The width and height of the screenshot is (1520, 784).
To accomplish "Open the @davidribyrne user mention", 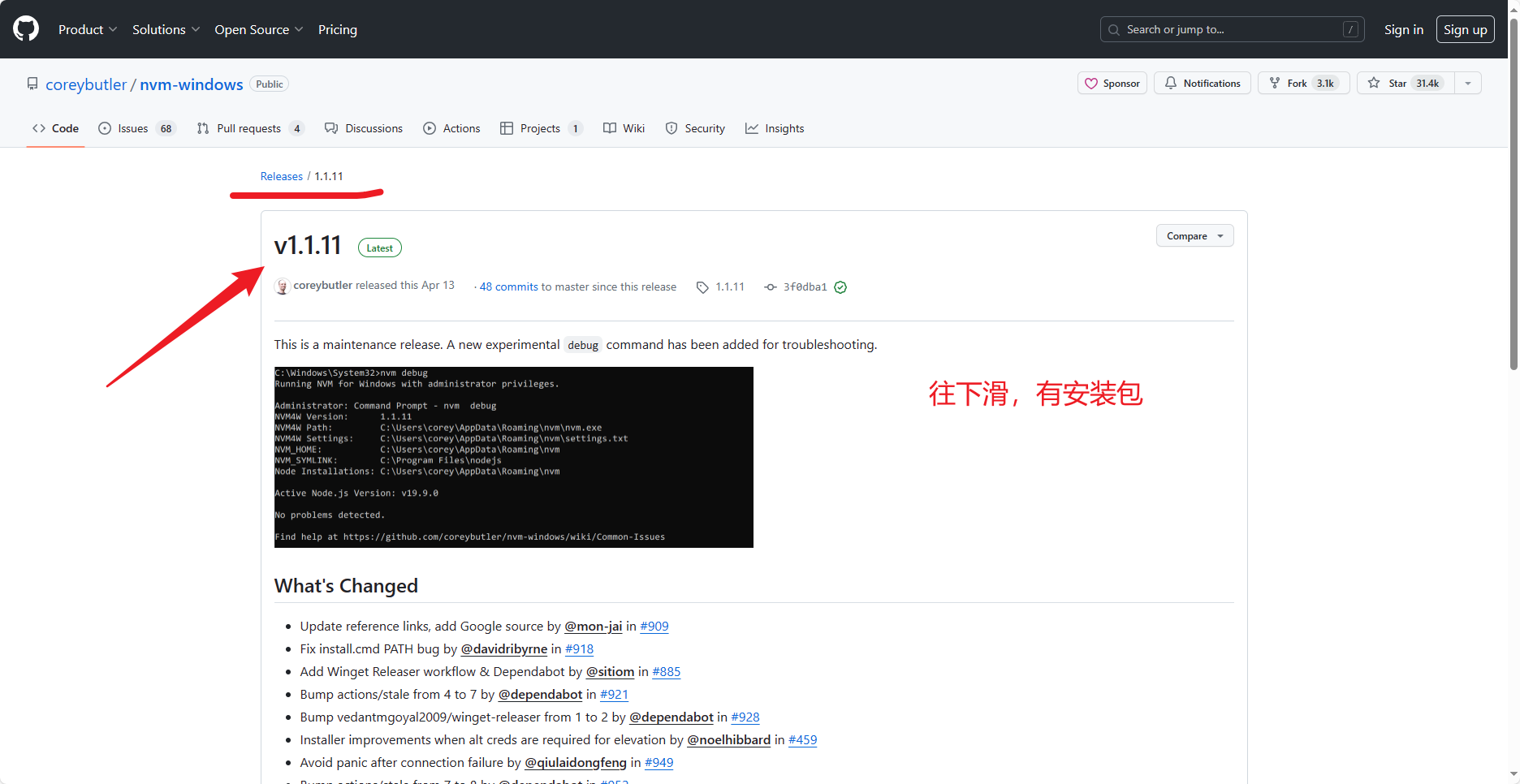I will click(x=504, y=648).
